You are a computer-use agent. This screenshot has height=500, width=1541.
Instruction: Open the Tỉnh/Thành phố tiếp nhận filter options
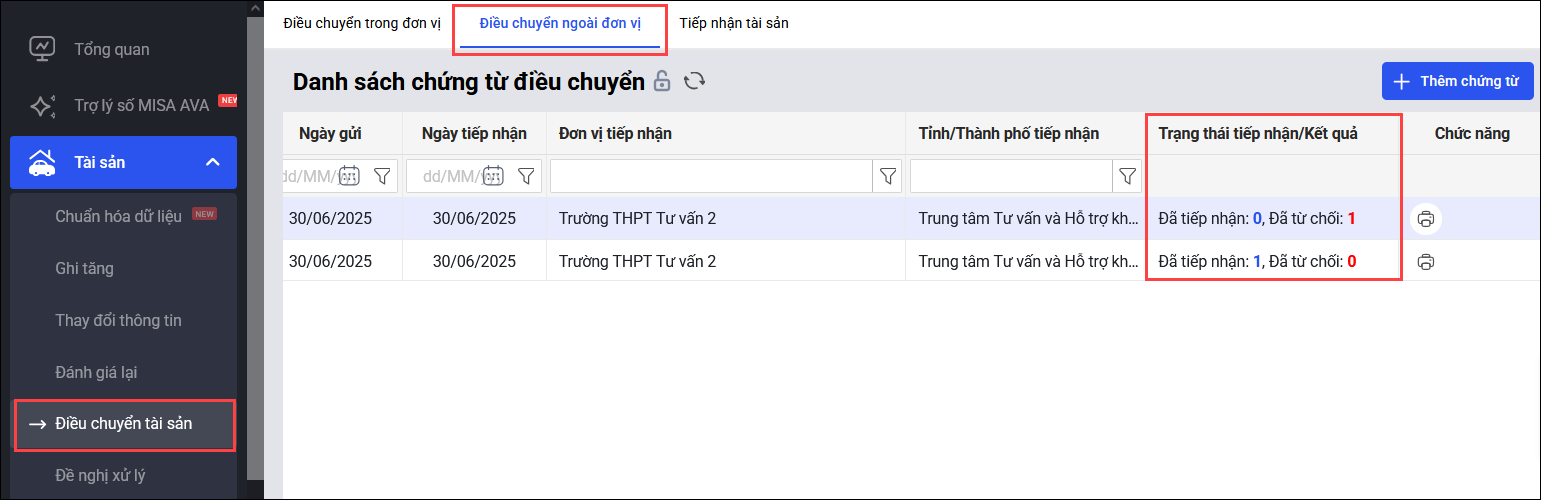[x=1127, y=176]
